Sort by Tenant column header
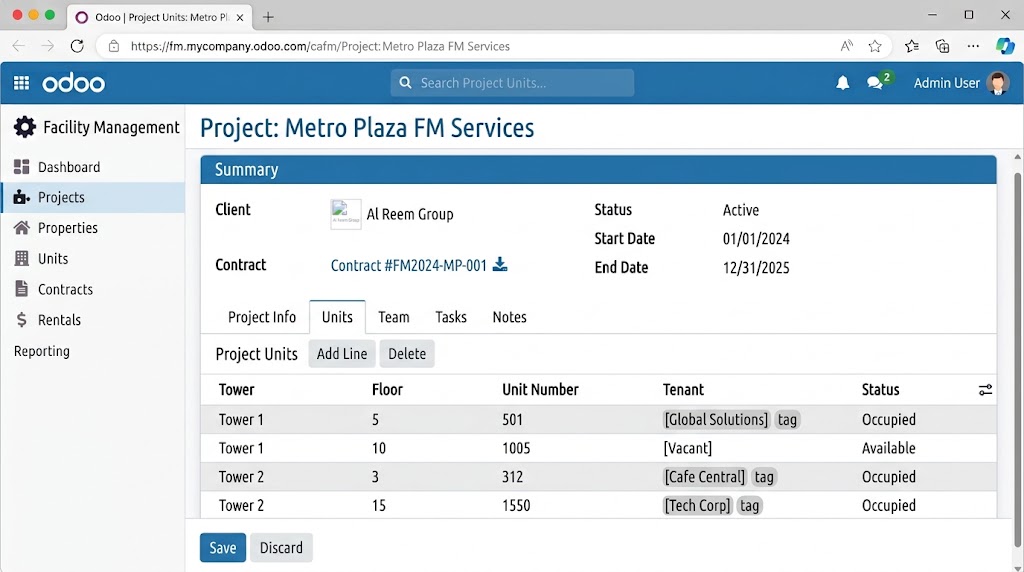 [x=683, y=390]
